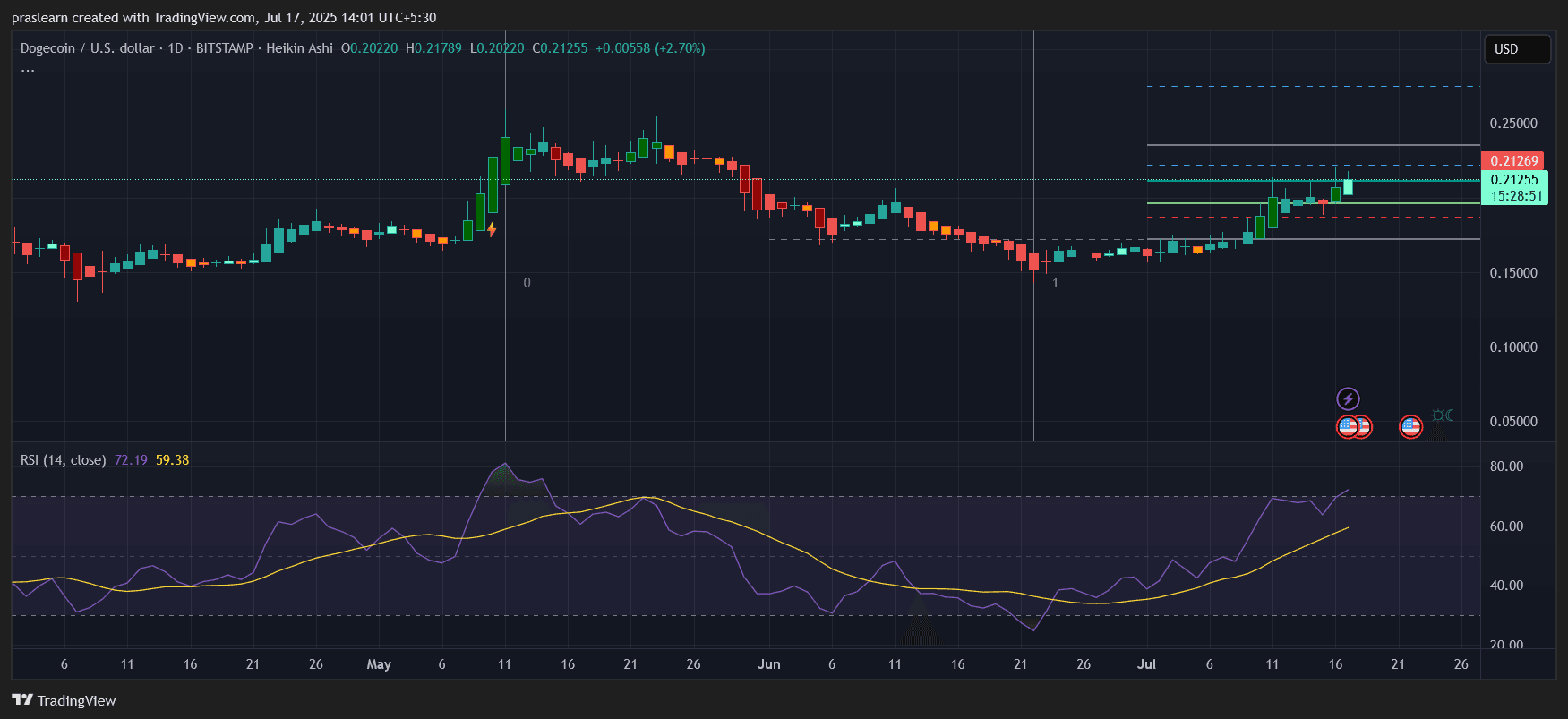Screen dimensions: 1568x719
Task: Click the TradingView logo at bottom left
Action: (x=64, y=700)
